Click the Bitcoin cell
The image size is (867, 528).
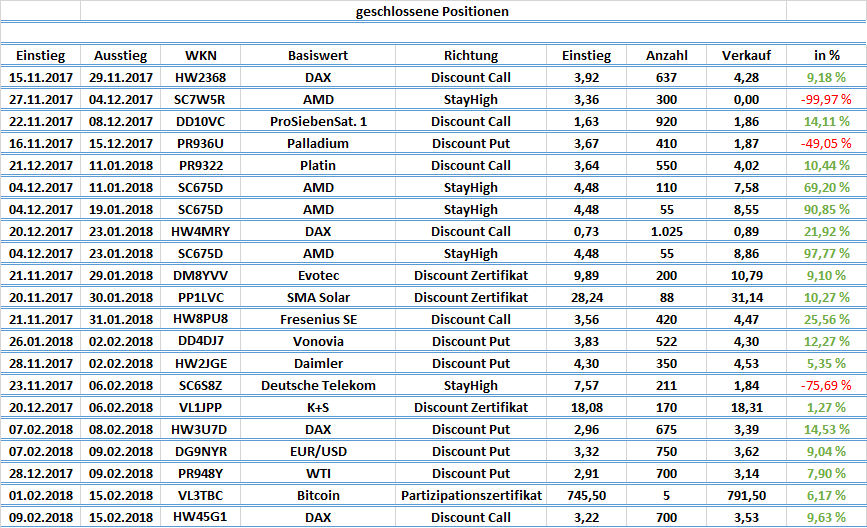(x=318, y=495)
